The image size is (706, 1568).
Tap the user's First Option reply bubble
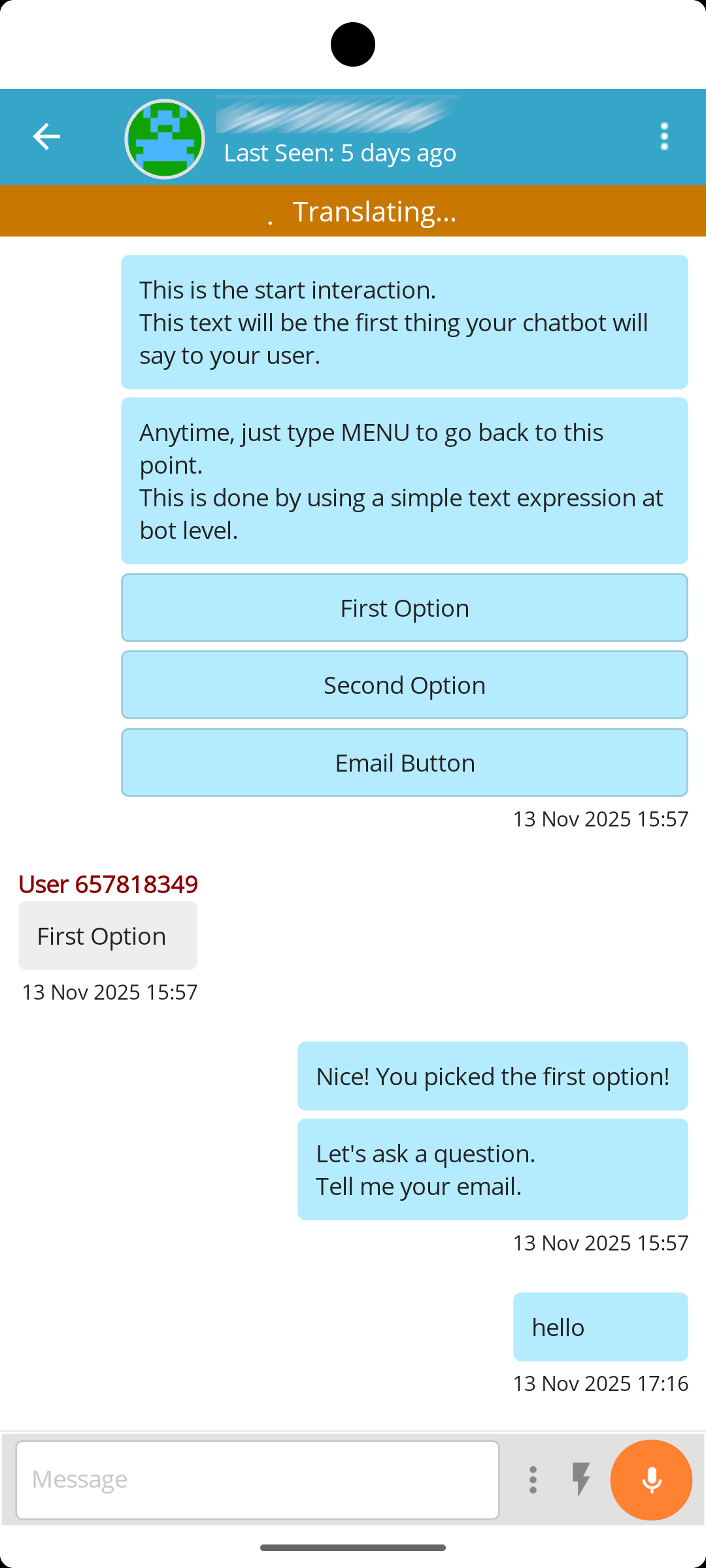point(108,936)
